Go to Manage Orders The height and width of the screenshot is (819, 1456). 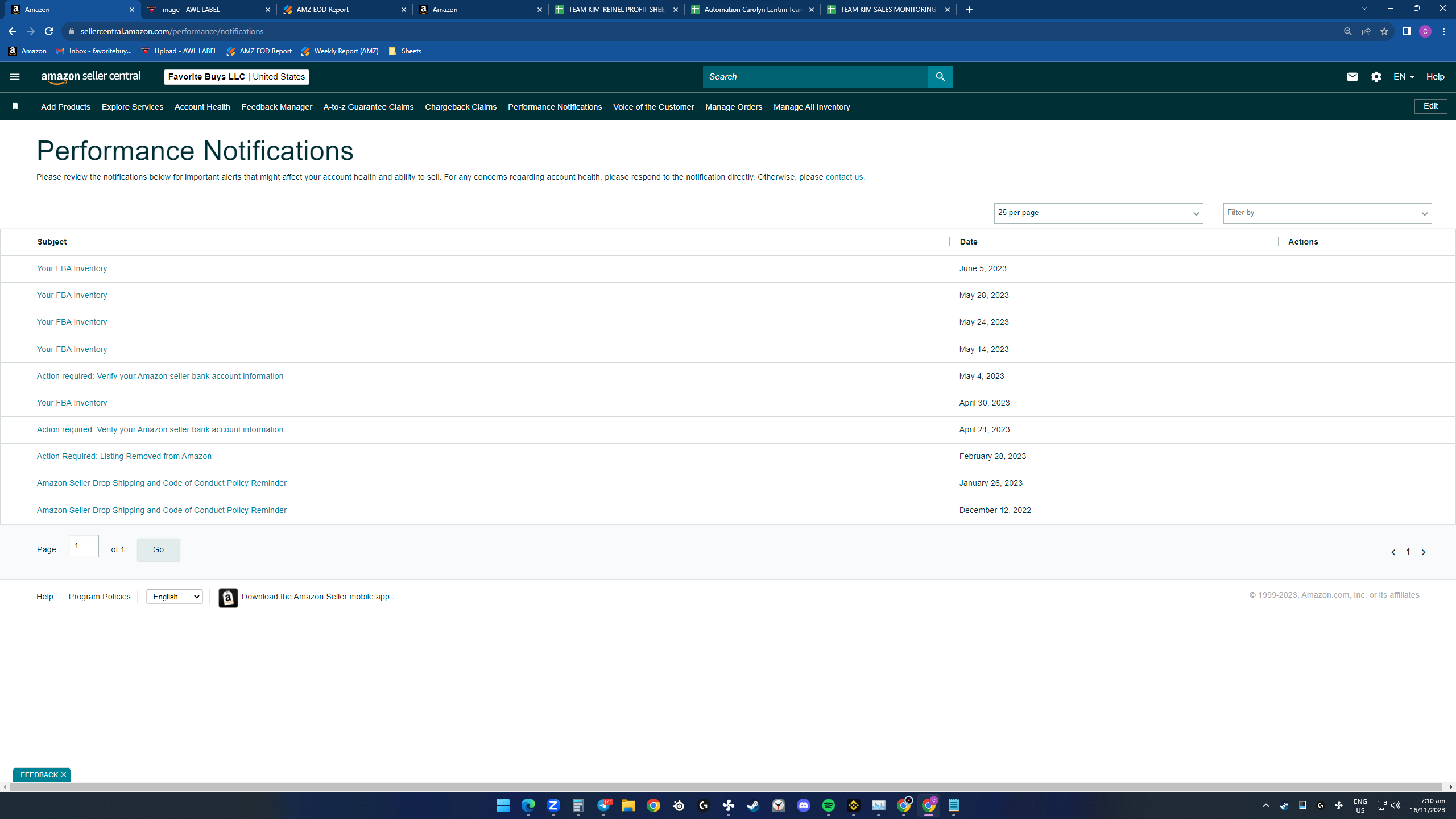[734, 107]
